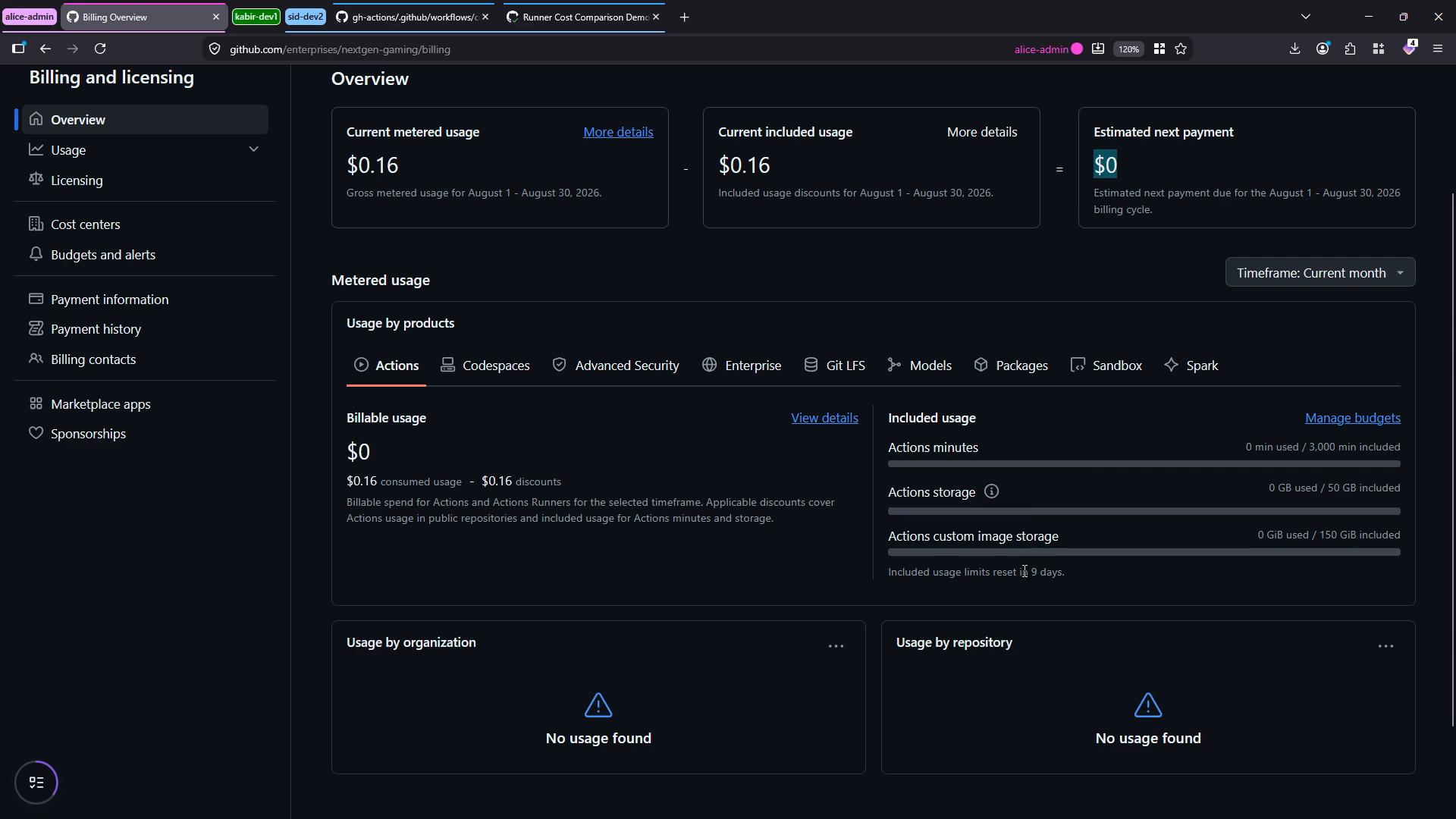Image resolution: width=1456 pixels, height=819 pixels.
Task: Switch to the Git LFS tab
Action: pyautogui.click(x=834, y=366)
